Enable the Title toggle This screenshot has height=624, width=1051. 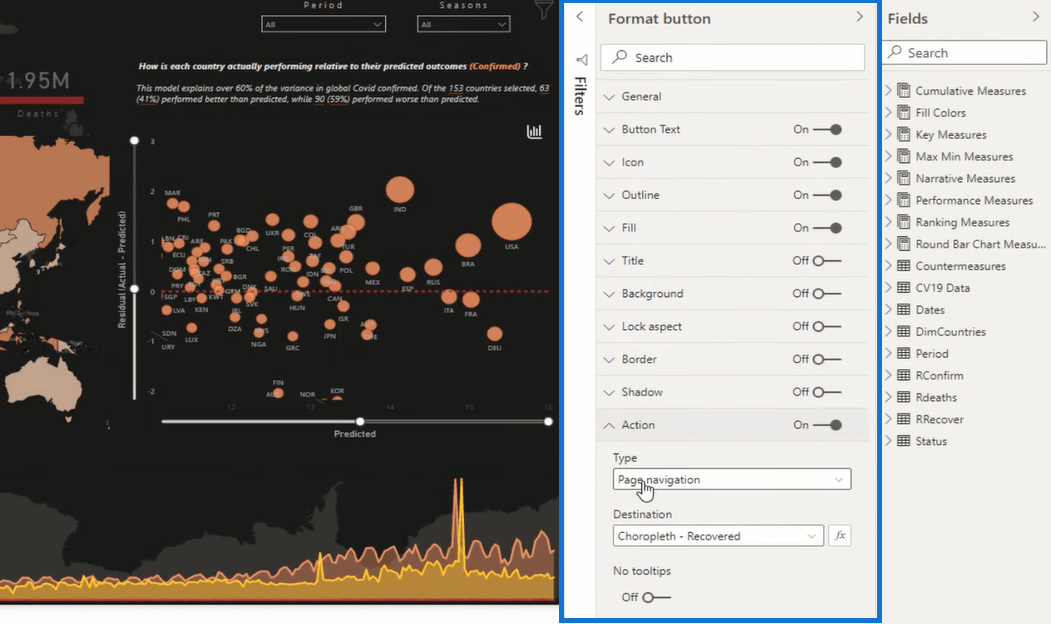(826, 261)
